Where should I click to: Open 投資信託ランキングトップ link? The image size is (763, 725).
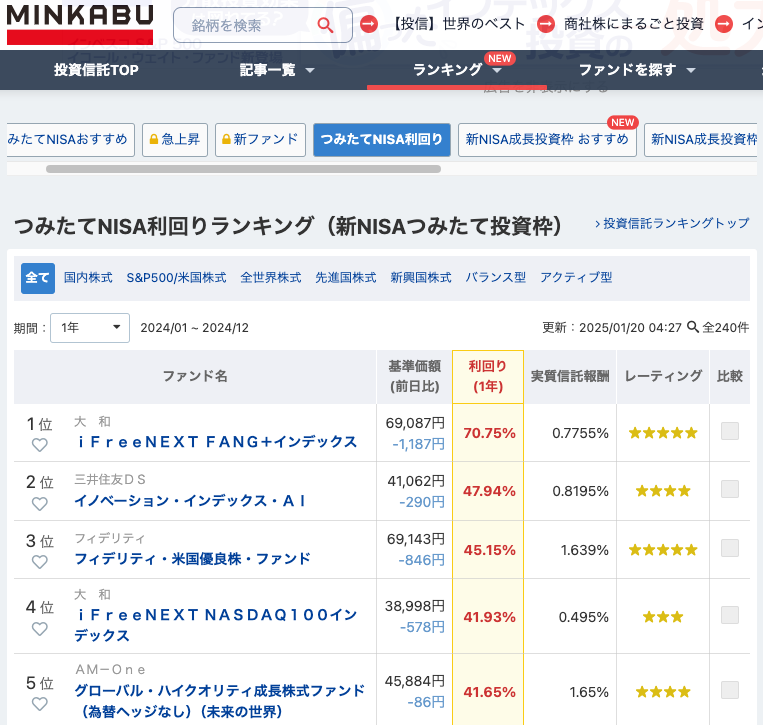click(672, 223)
